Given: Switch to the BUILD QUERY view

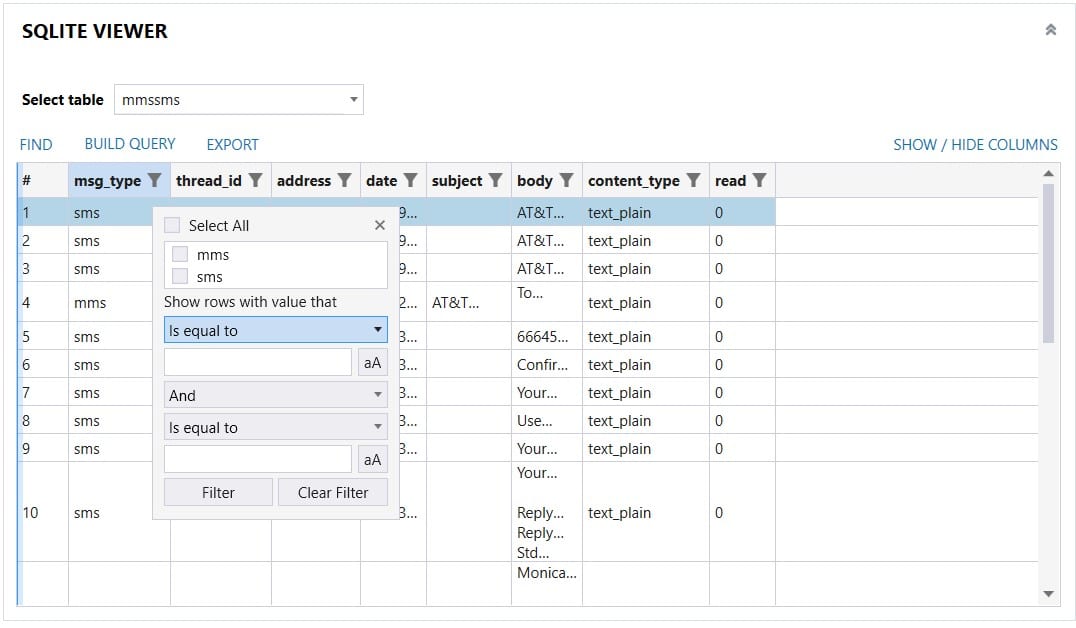Looking at the screenshot, I should 130,144.
